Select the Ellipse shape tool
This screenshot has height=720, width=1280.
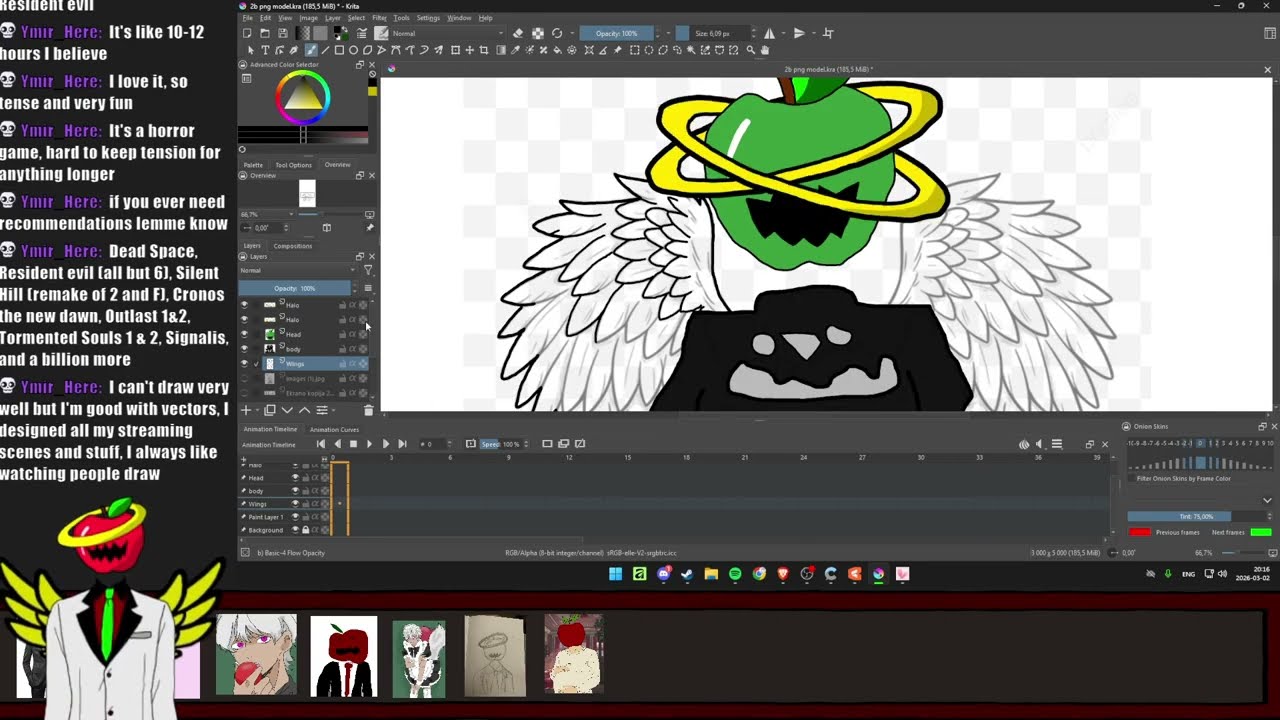coord(353,50)
